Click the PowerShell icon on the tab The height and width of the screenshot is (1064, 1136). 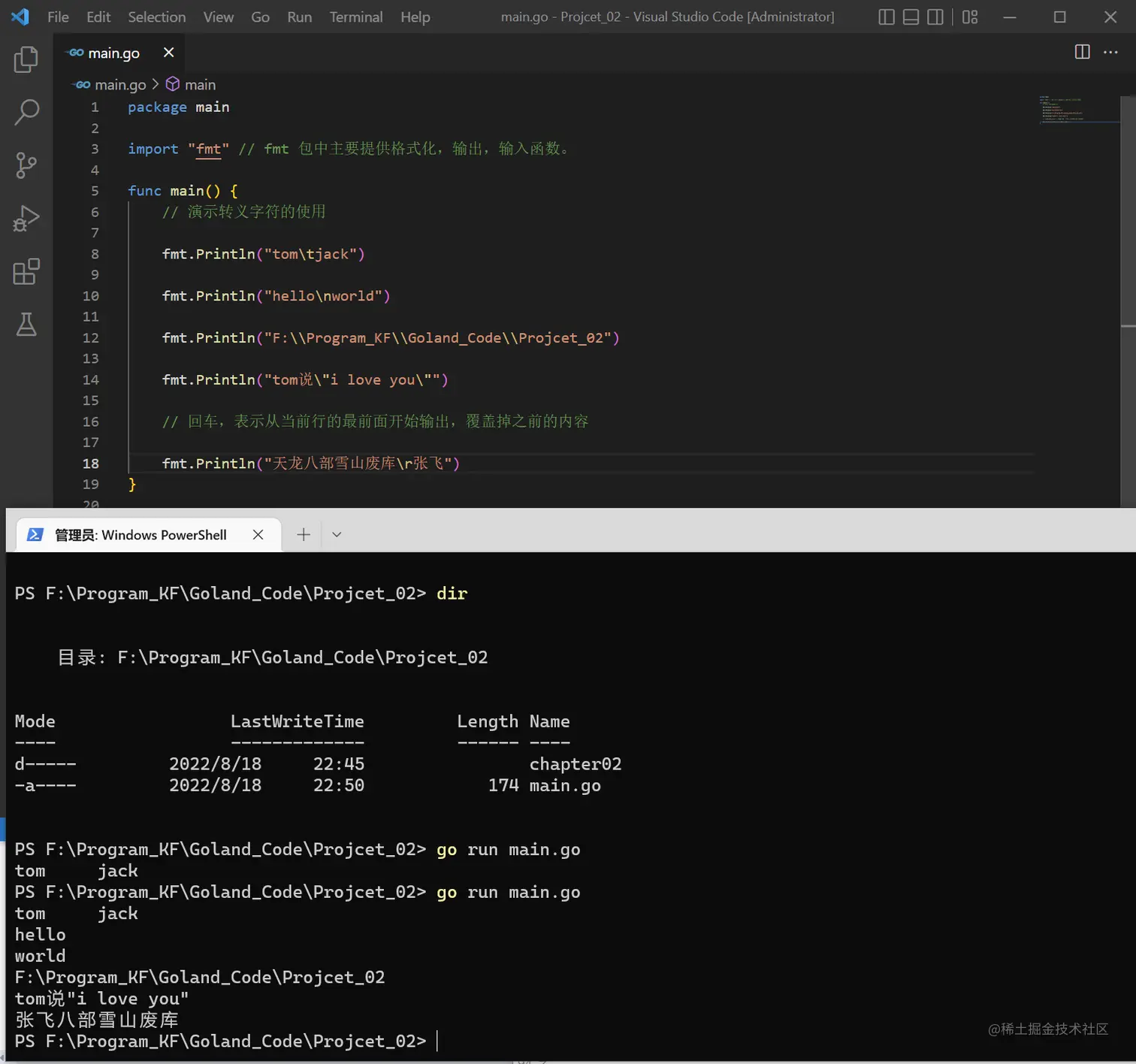pyautogui.click(x=35, y=534)
